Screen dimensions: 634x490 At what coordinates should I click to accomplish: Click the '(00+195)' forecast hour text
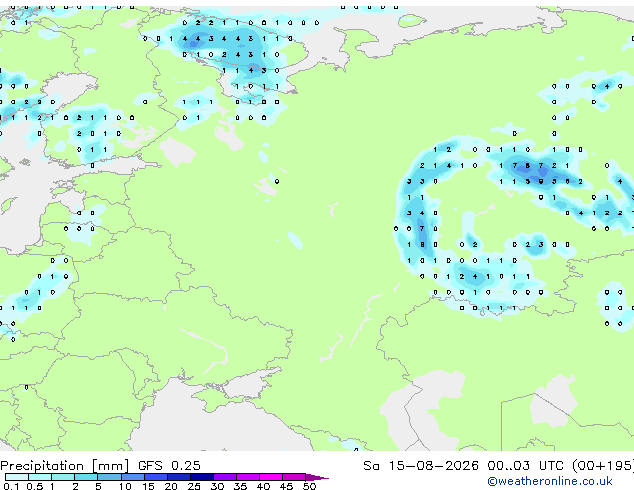point(602,466)
